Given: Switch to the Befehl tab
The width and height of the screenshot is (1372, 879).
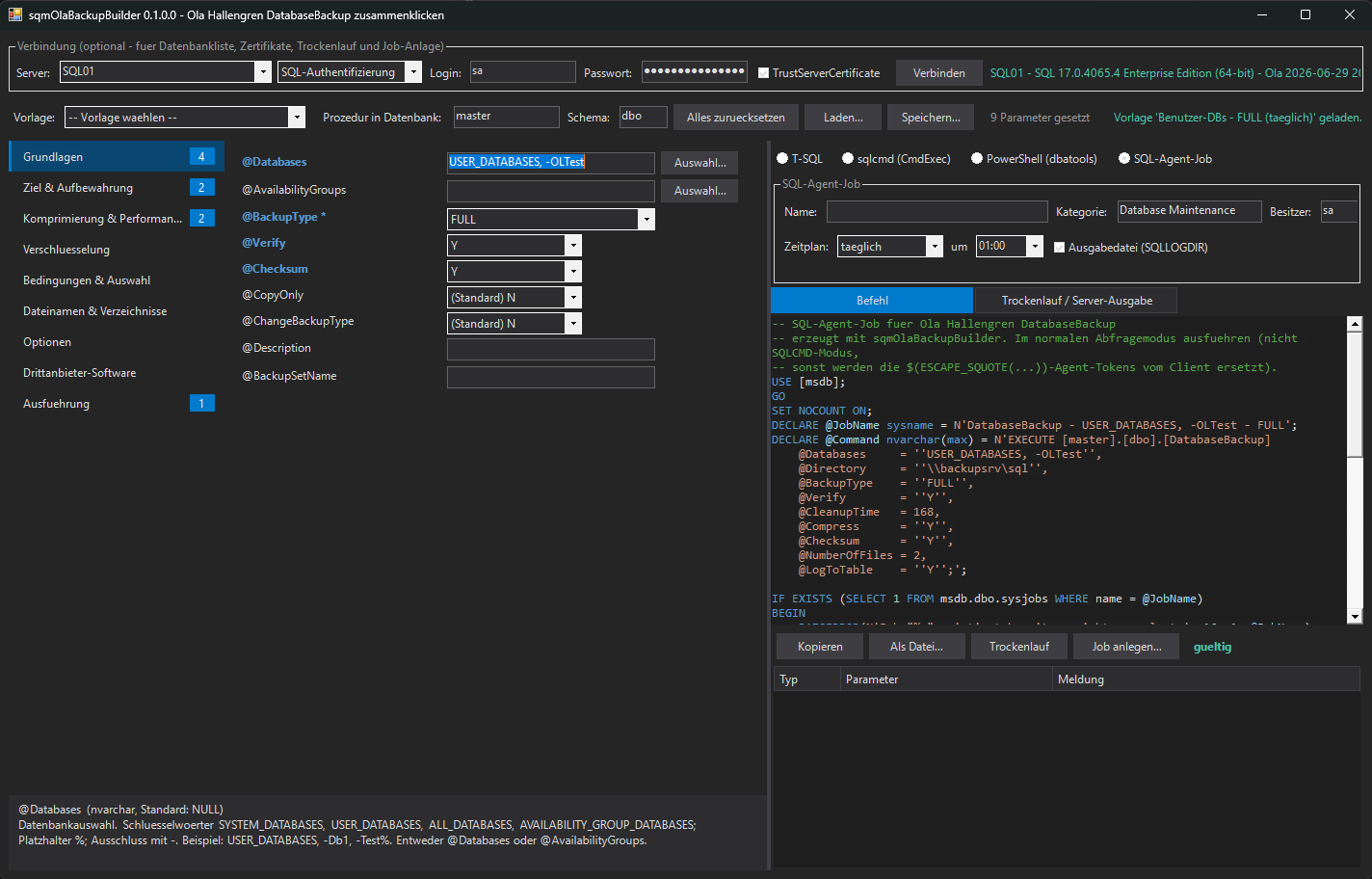Looking at the screenshot, I should point(872,300).
